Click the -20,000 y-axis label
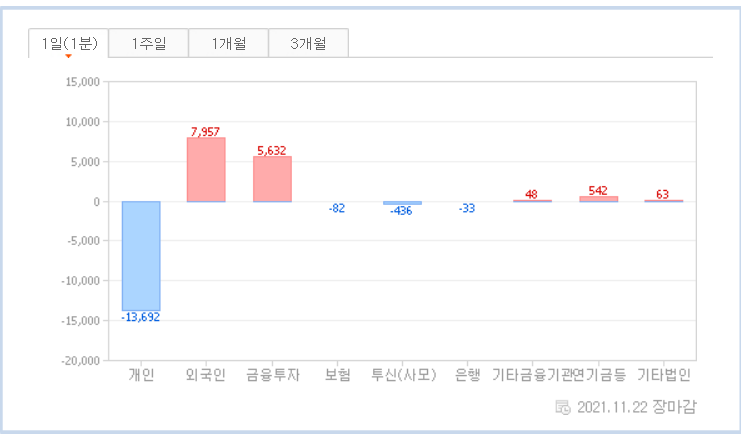The height and width of the screenshot is (439, 741). [x=81, y=361]
